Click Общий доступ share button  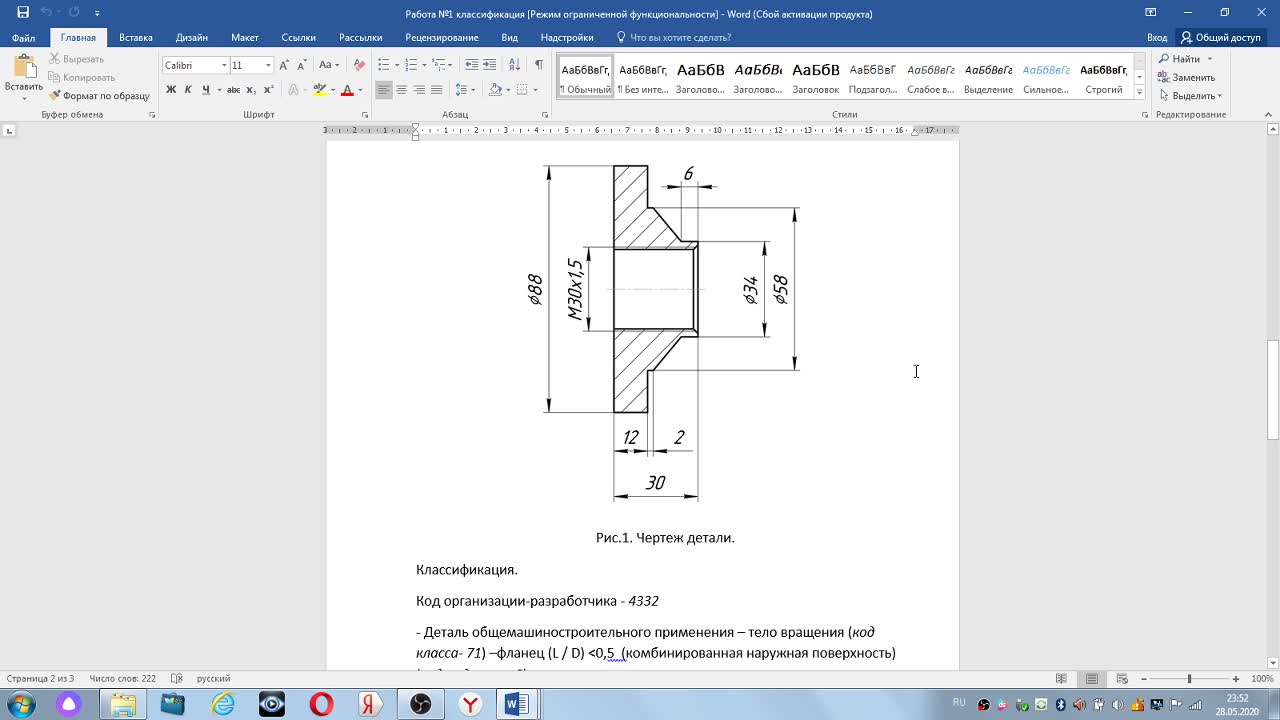coord(1221,38)
